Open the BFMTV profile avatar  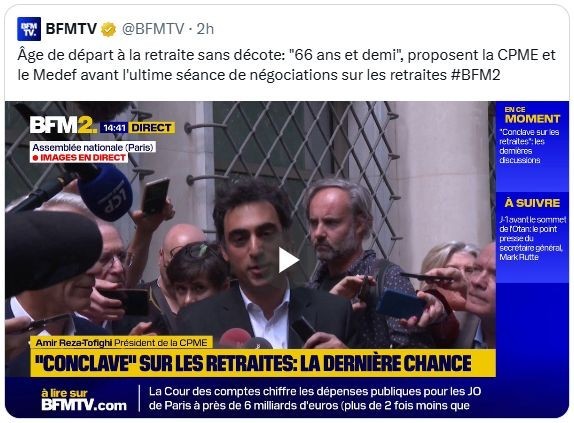(x=29, y=29)
